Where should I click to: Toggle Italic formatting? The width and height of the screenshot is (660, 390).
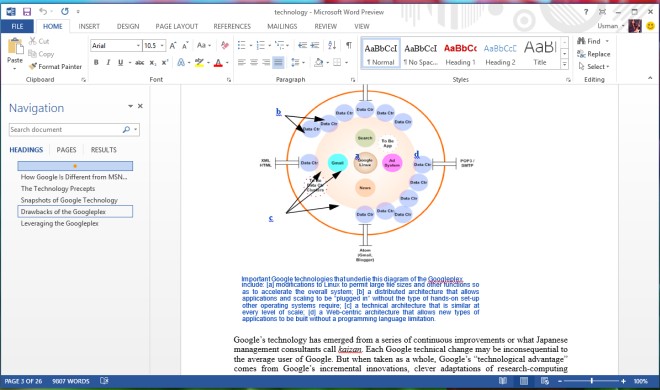pyautogui.click(x=108, y=63)
